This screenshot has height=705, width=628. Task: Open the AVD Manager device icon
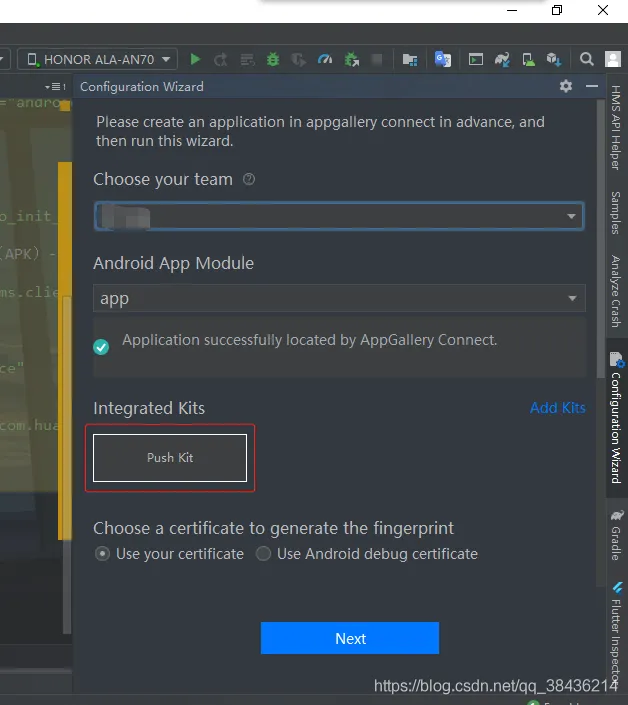[528, 59]
